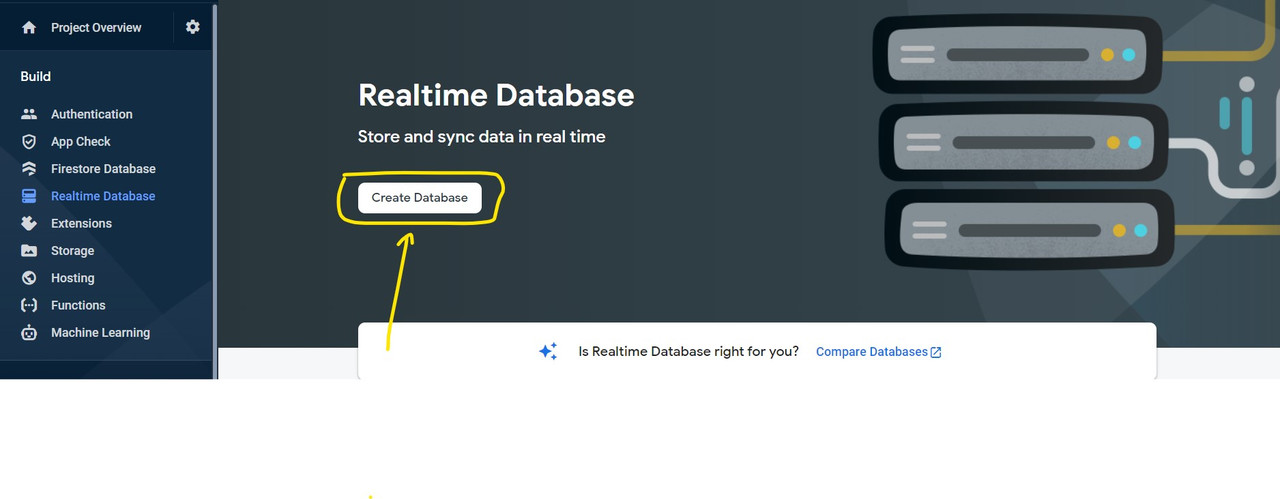The width and height of the screenshot is (1280, 499).
Task: Click the Build section heading
Action: [x=36, y=76]
